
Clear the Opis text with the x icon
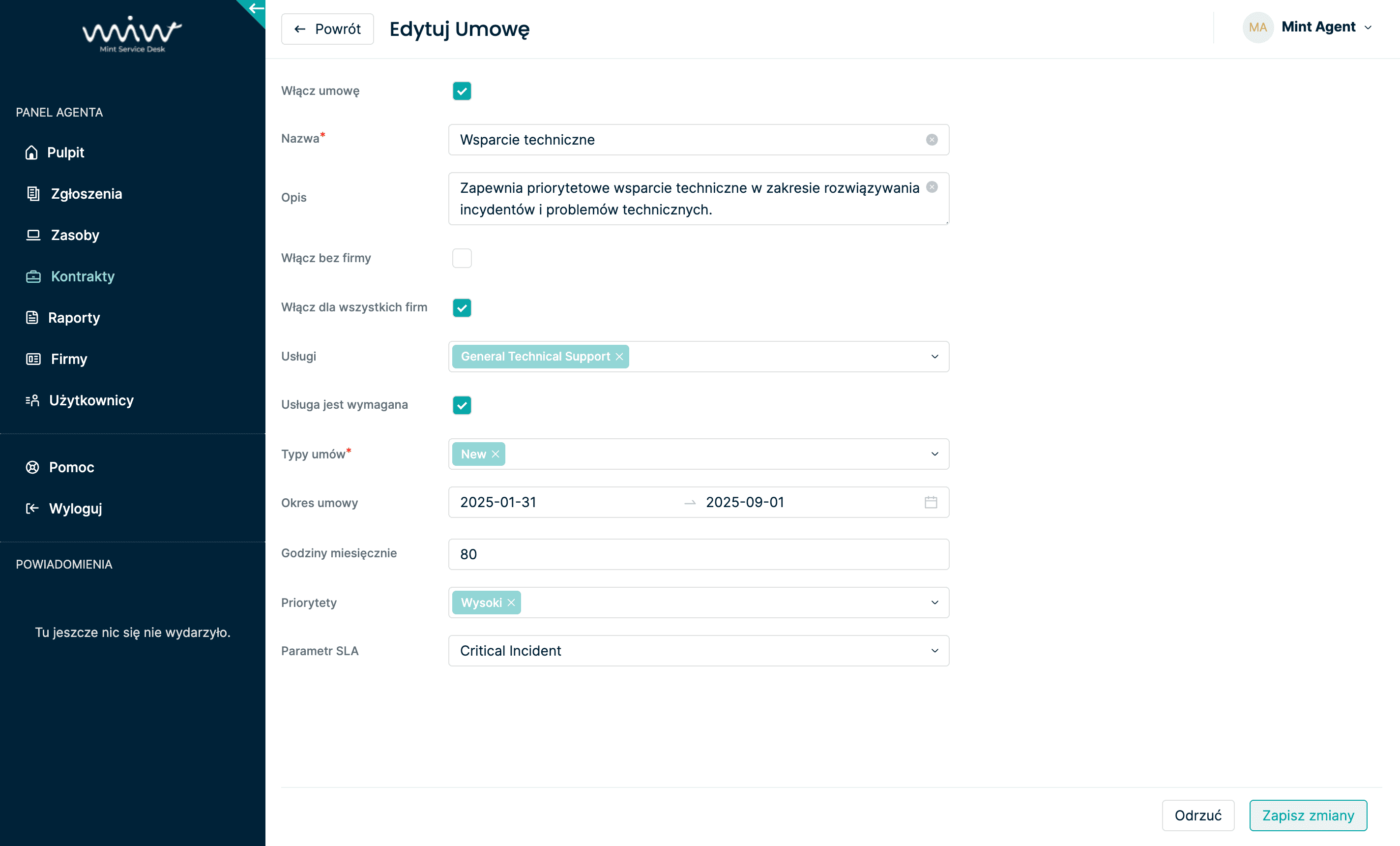[x=931, y=187]
